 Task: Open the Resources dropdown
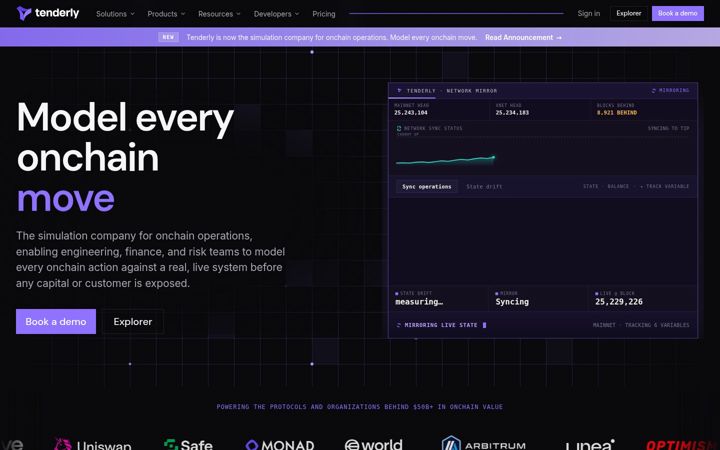(219, 14)
